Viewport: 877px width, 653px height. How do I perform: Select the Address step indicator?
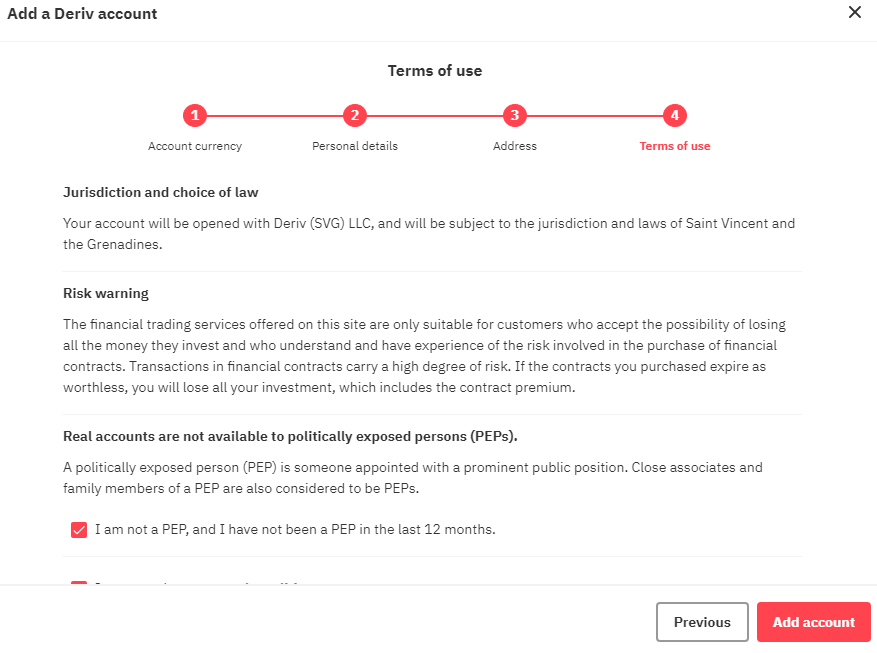tap(515, 115)
